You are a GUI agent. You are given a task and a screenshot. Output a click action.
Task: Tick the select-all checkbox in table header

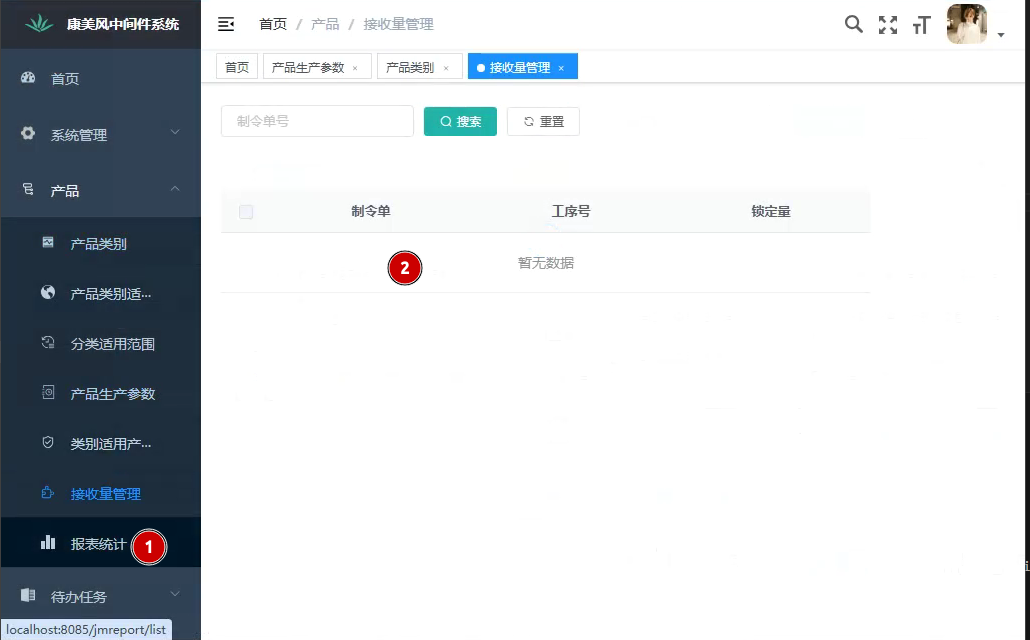click(246, 212)
